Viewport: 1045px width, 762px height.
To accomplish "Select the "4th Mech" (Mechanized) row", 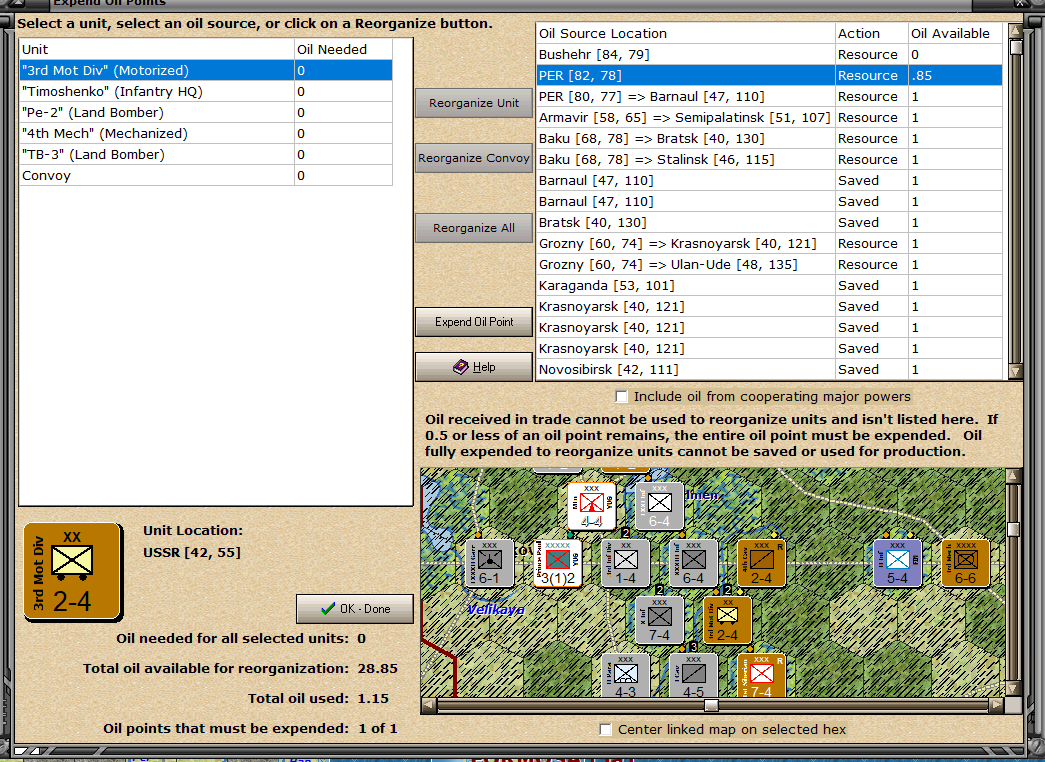I will click(x=206, y=133).
